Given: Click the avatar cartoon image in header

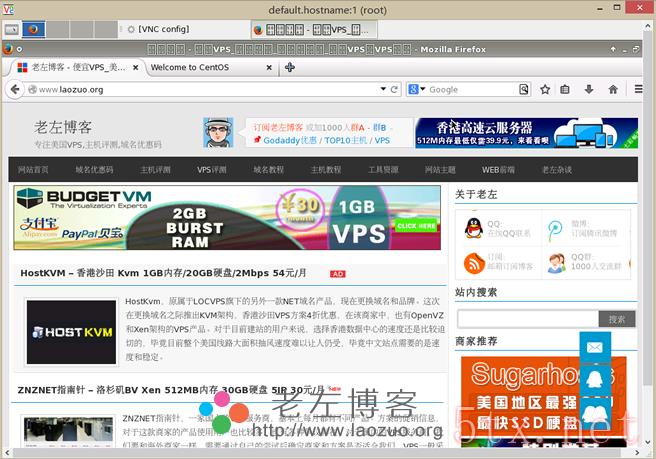Looking at the screenshot, I should pos(218,132).
